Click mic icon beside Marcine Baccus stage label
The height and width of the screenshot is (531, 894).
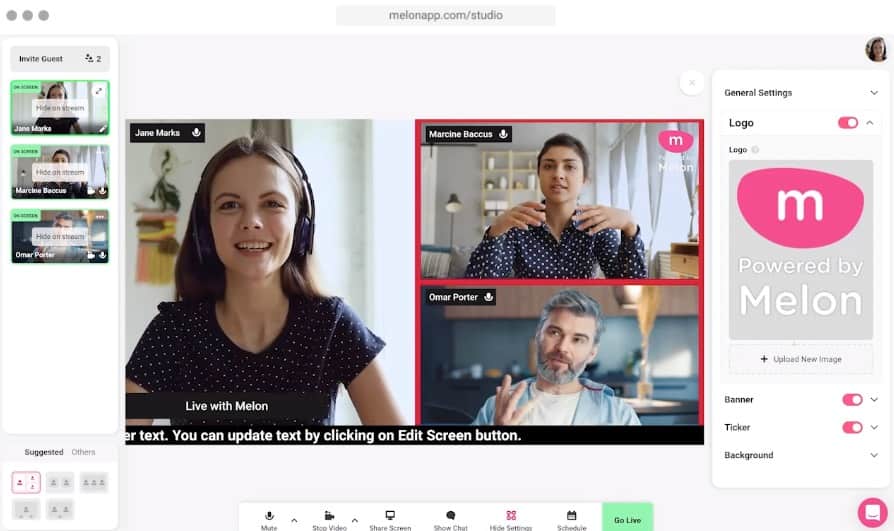[503, 134]
